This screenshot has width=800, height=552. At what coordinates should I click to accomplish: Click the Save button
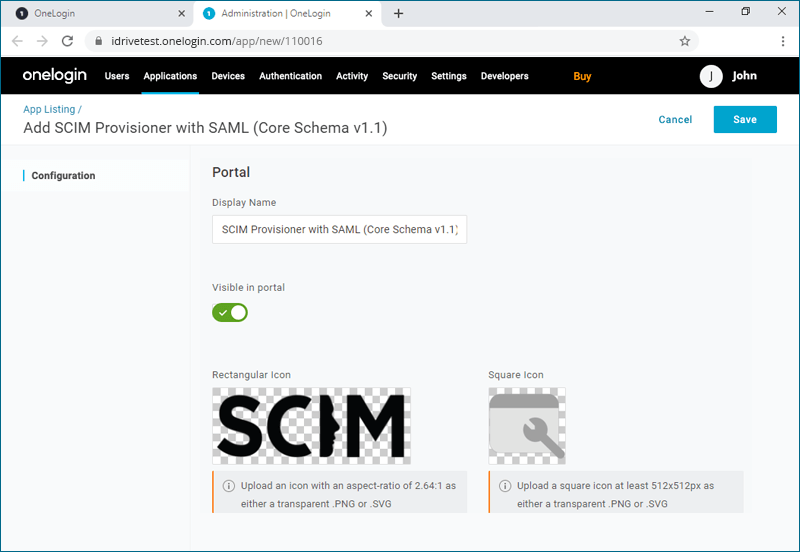[744, 119]
